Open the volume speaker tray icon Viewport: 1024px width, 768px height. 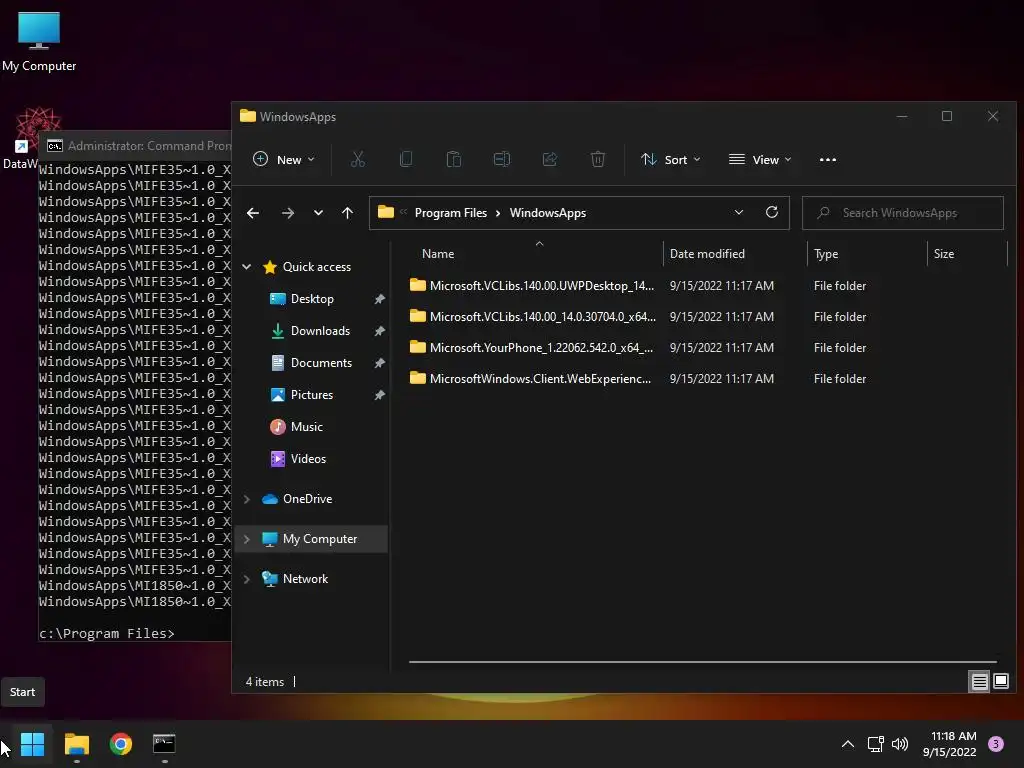(900, 744)
